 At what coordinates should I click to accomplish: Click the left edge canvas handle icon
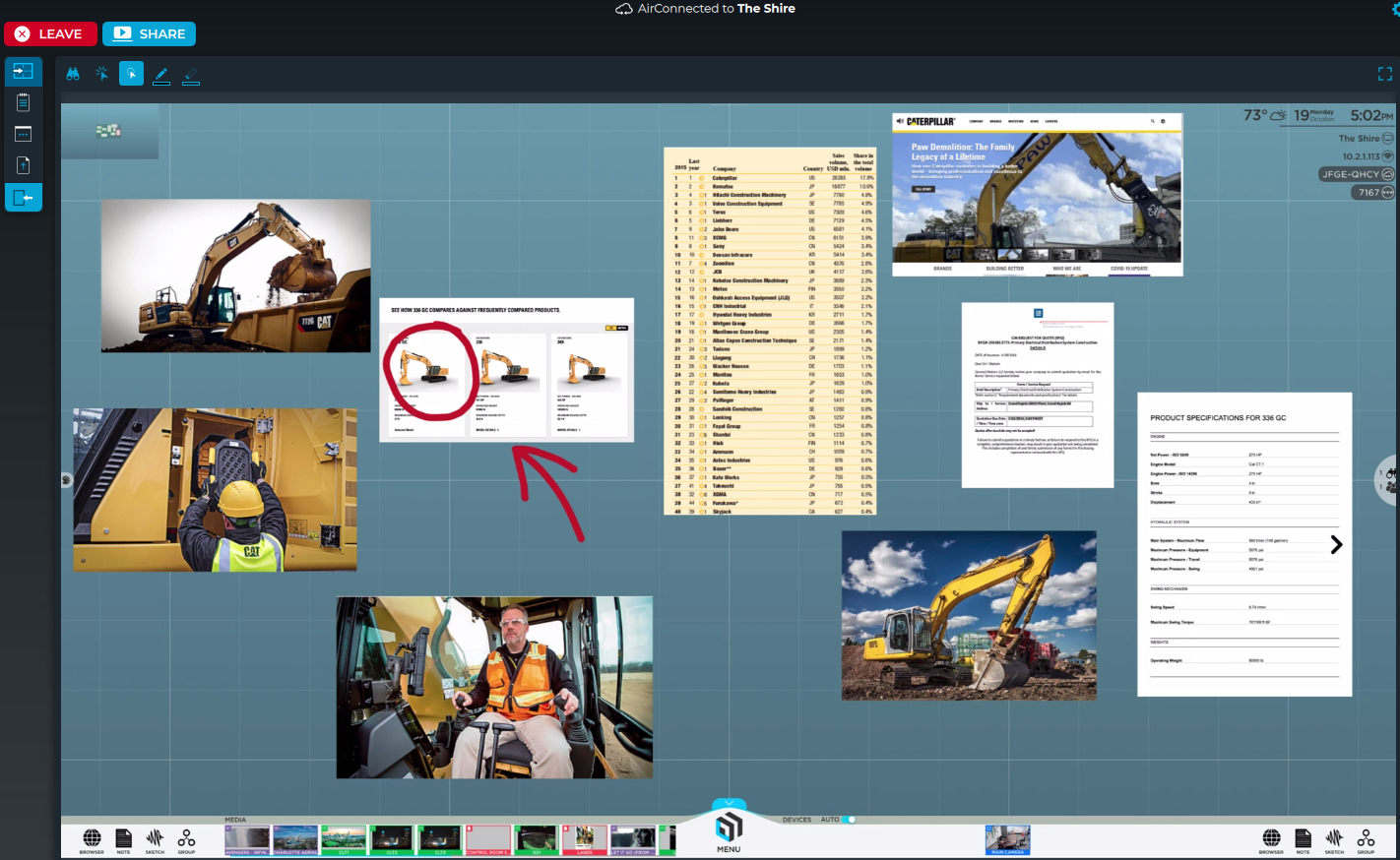pos(66,480)
